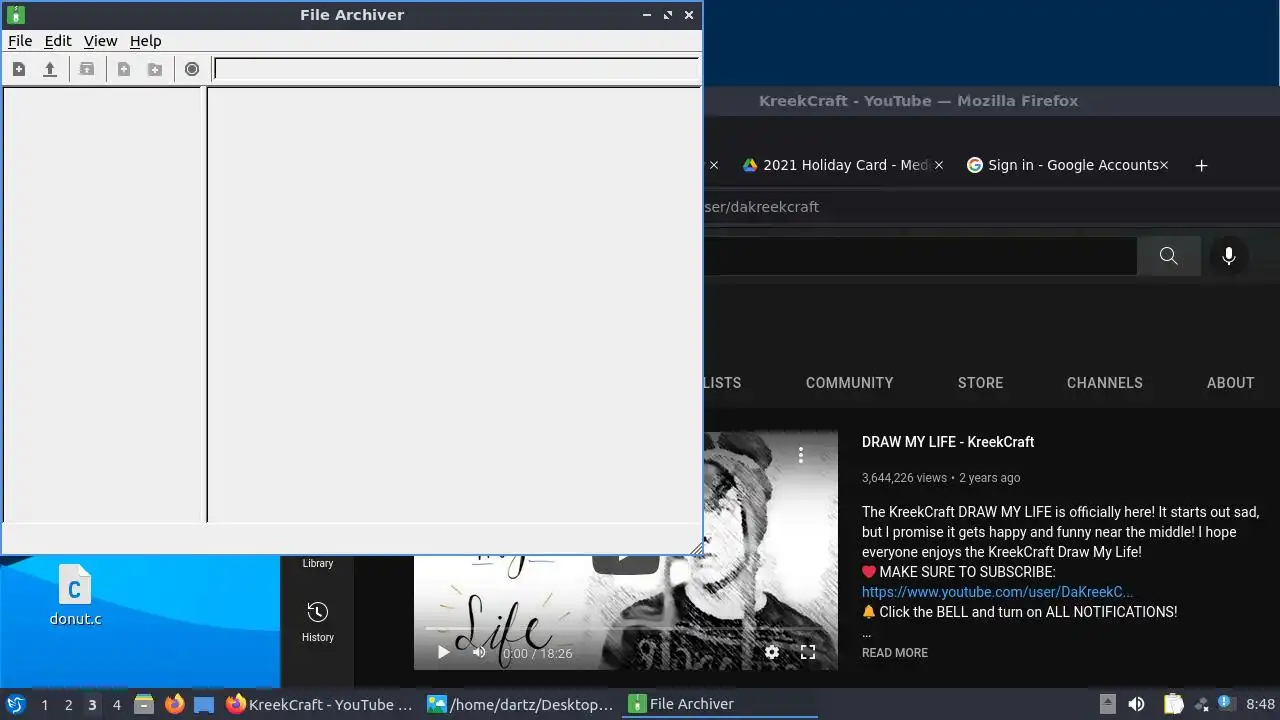1280x720 pixels.
Task: Open YouTube Library in the sidebar
Action: coord(318,563)
